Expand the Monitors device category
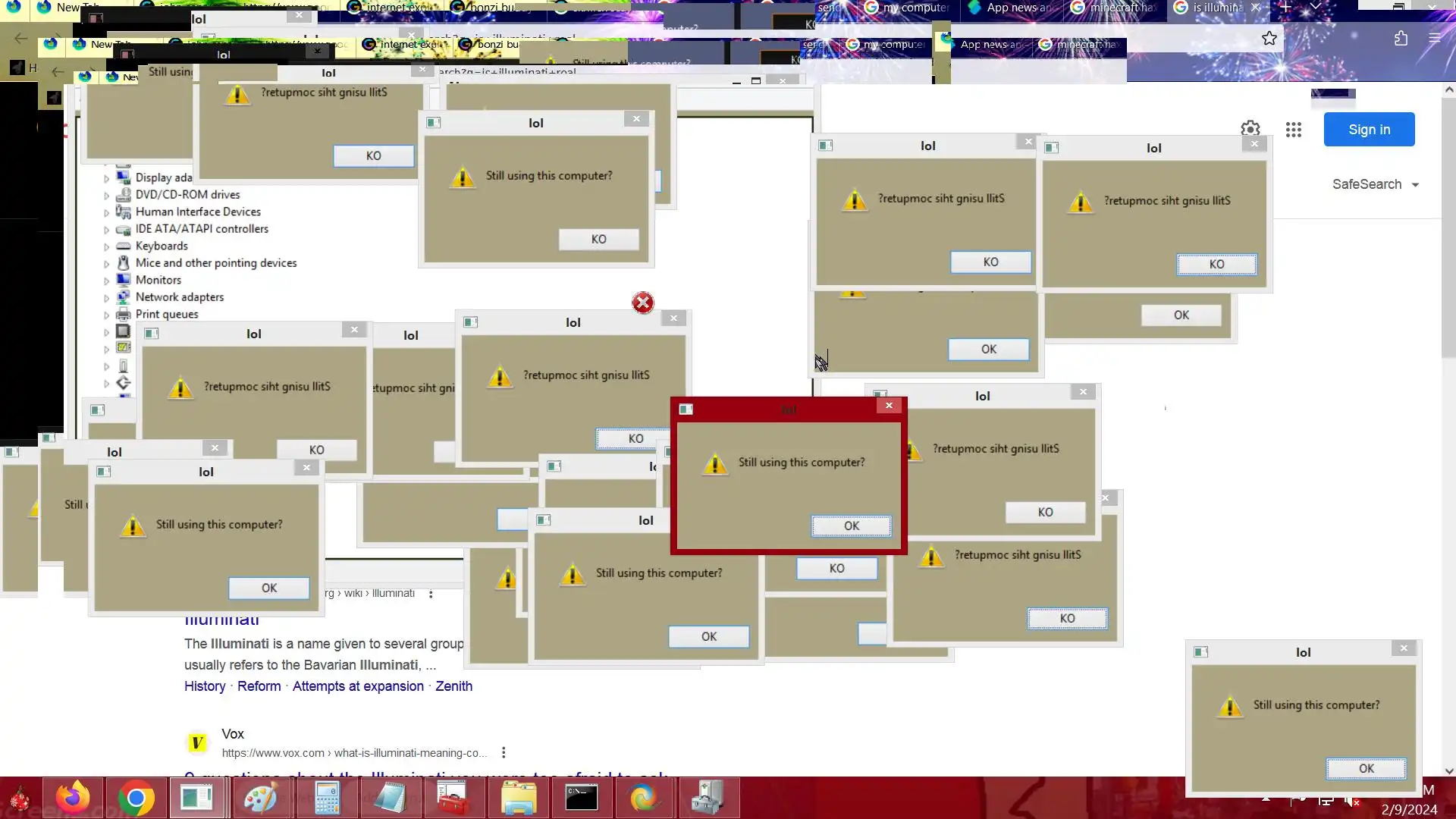 (107, 281)
